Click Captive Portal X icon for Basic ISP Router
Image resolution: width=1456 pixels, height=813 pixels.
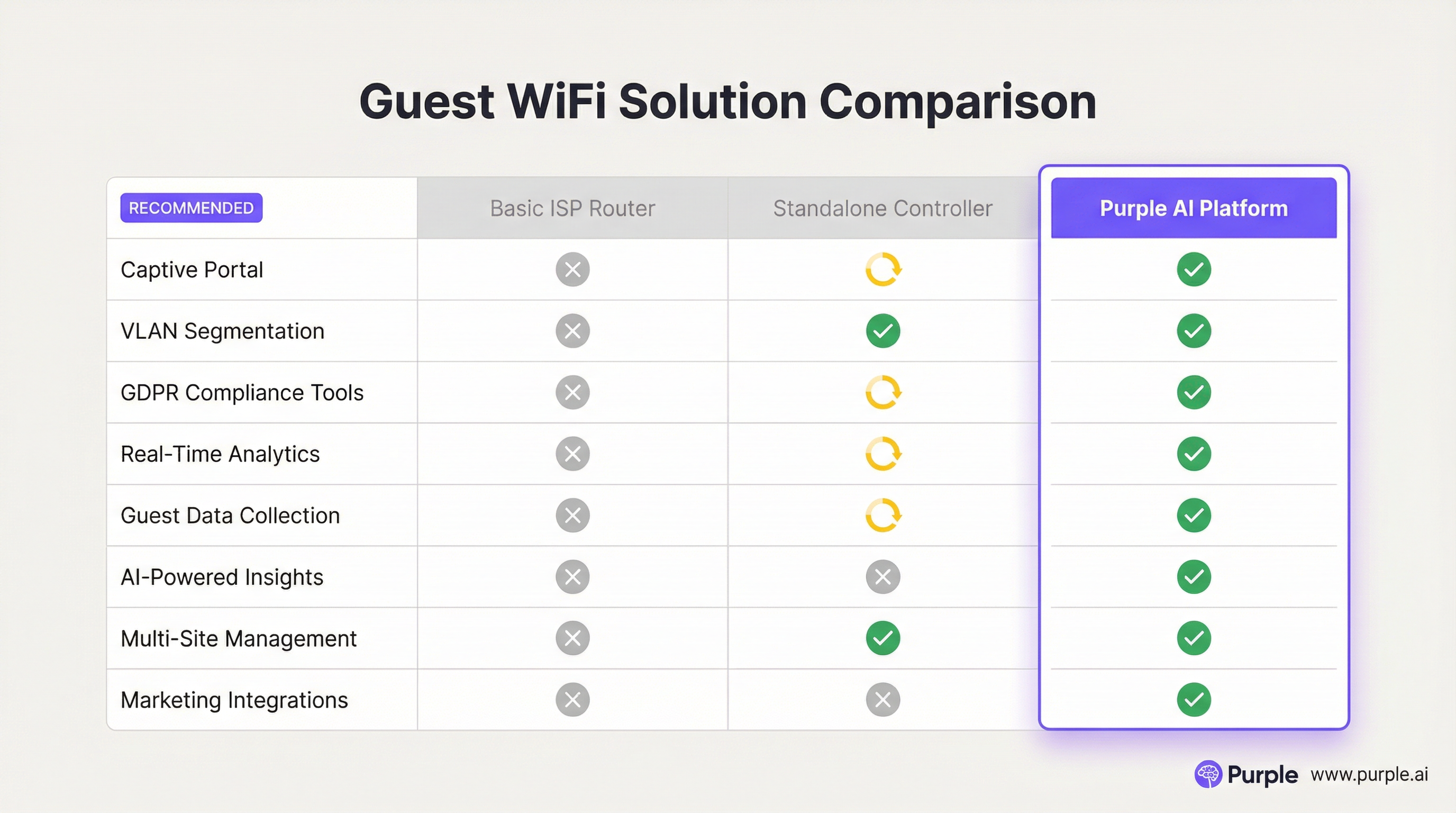click(x=572, y=269)
